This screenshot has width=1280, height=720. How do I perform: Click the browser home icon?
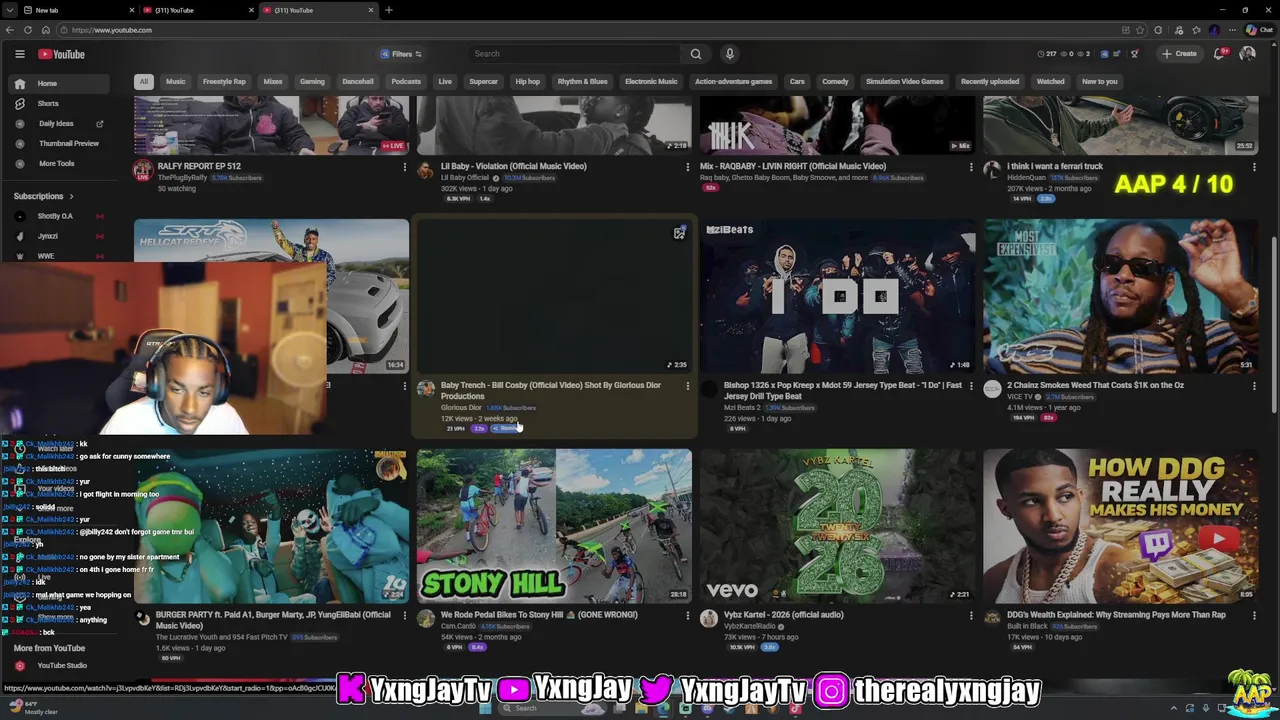45,30
